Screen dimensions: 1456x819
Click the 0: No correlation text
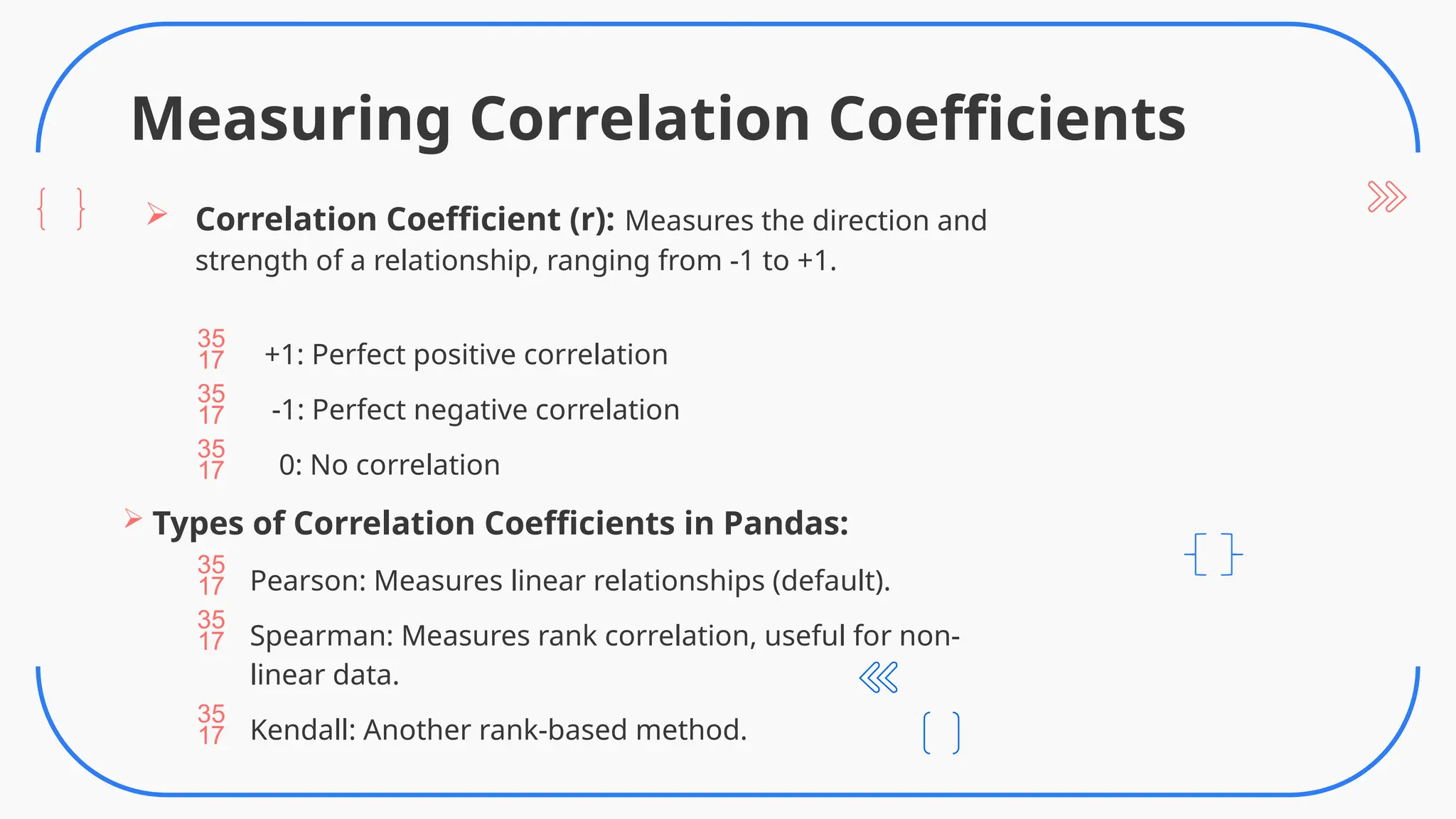(390, 465)
